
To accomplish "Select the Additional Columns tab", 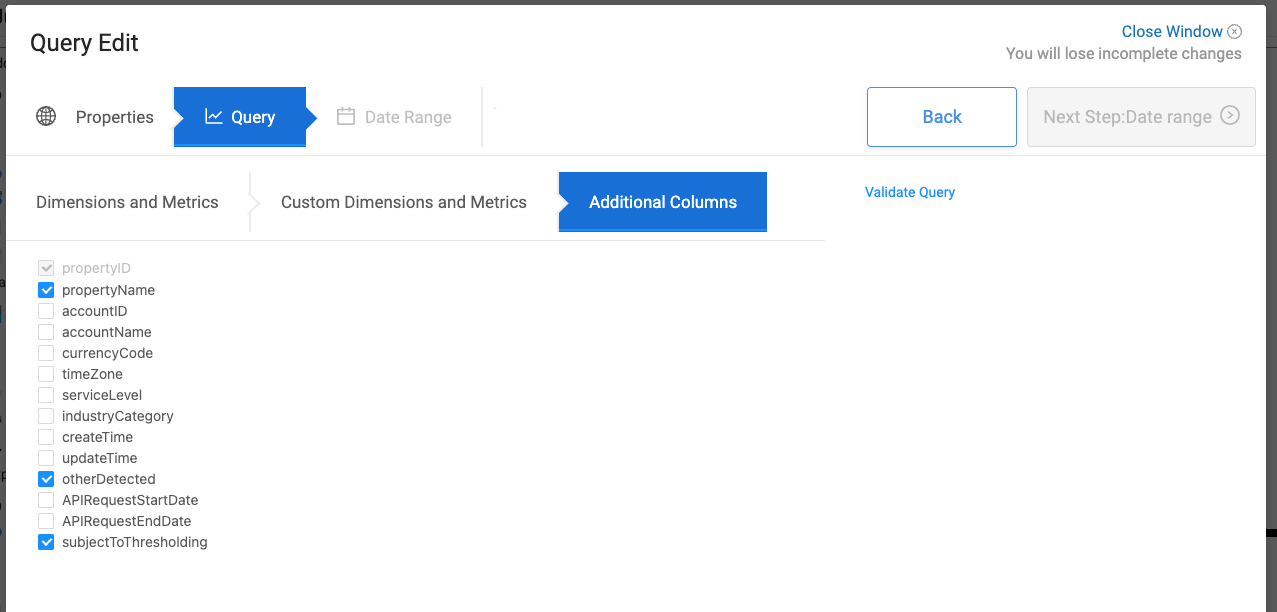I will [663, 202].
